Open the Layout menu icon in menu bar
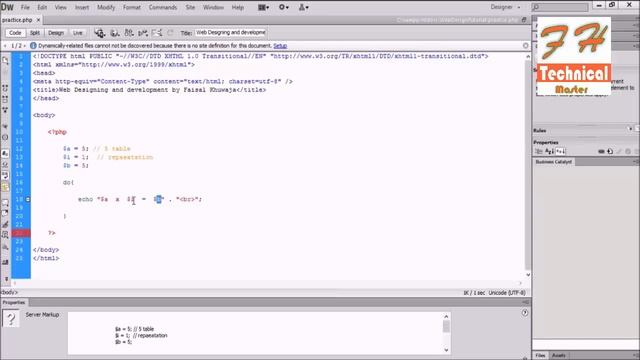640x360 pixels. pyautogui.click(x=263, y=7)
